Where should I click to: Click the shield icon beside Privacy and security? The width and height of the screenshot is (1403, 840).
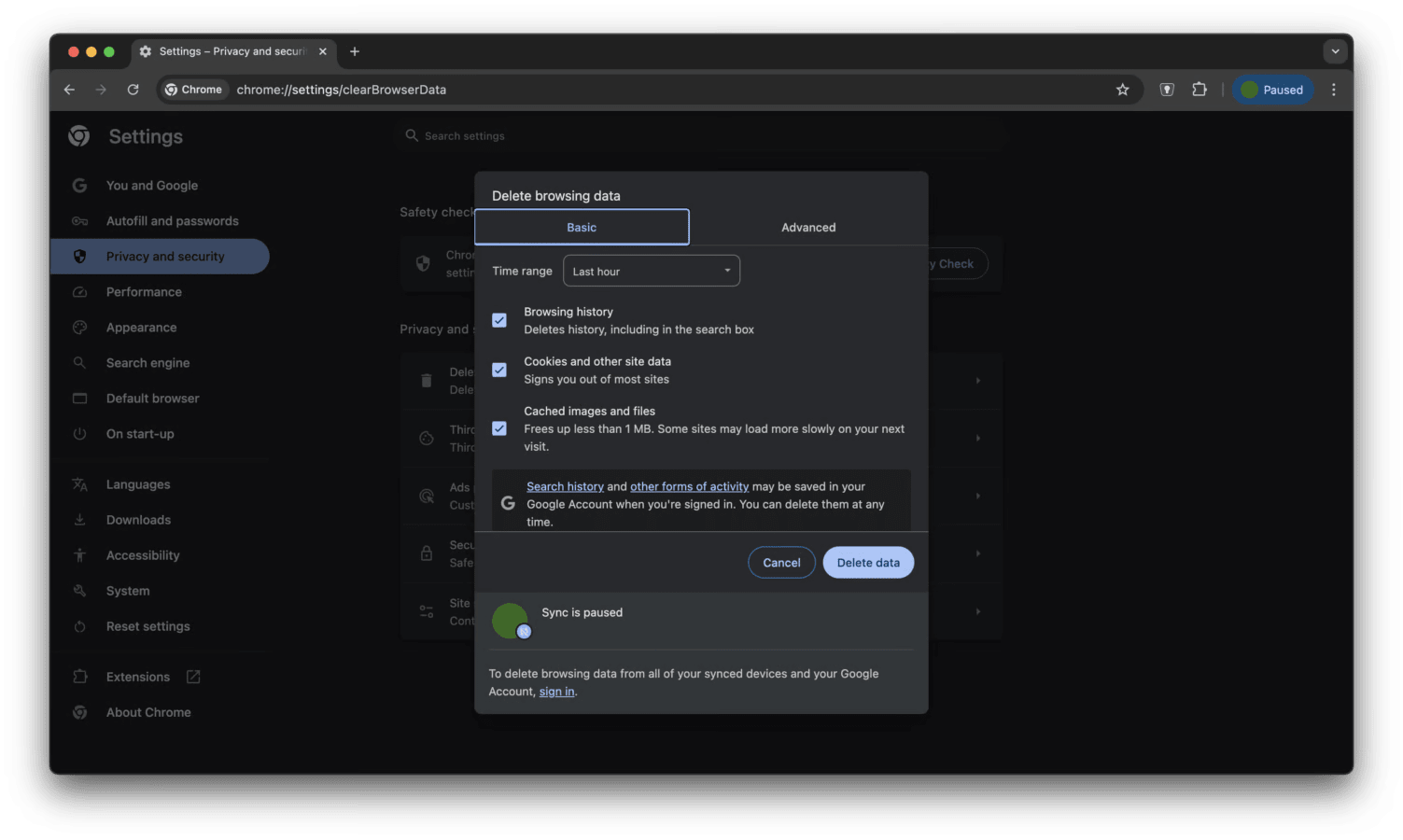80,257
